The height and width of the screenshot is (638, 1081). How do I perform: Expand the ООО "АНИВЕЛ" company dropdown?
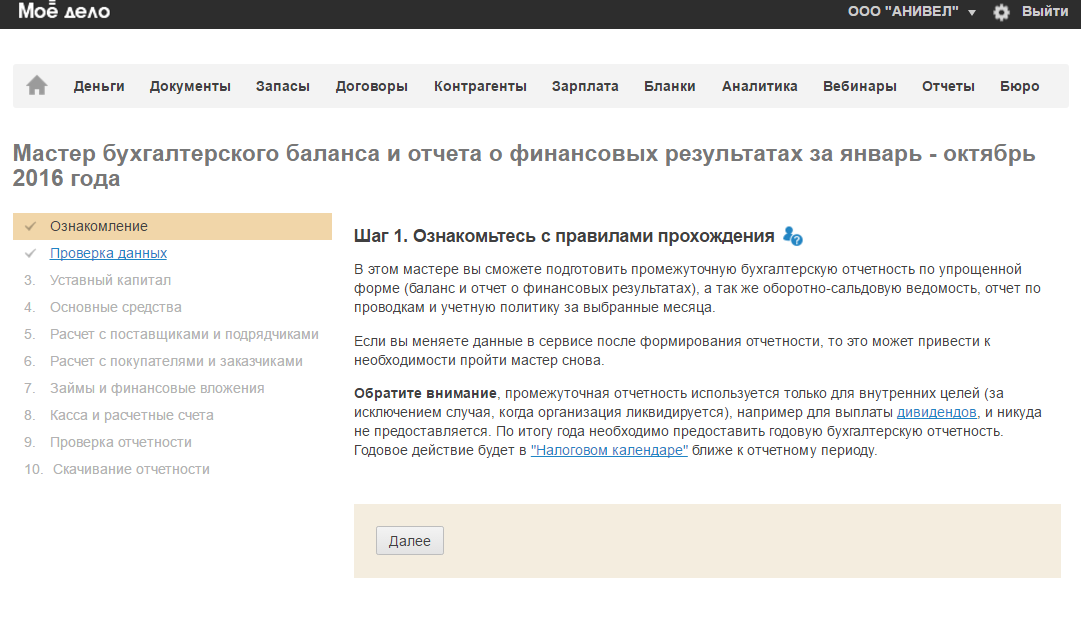(911, 12)
